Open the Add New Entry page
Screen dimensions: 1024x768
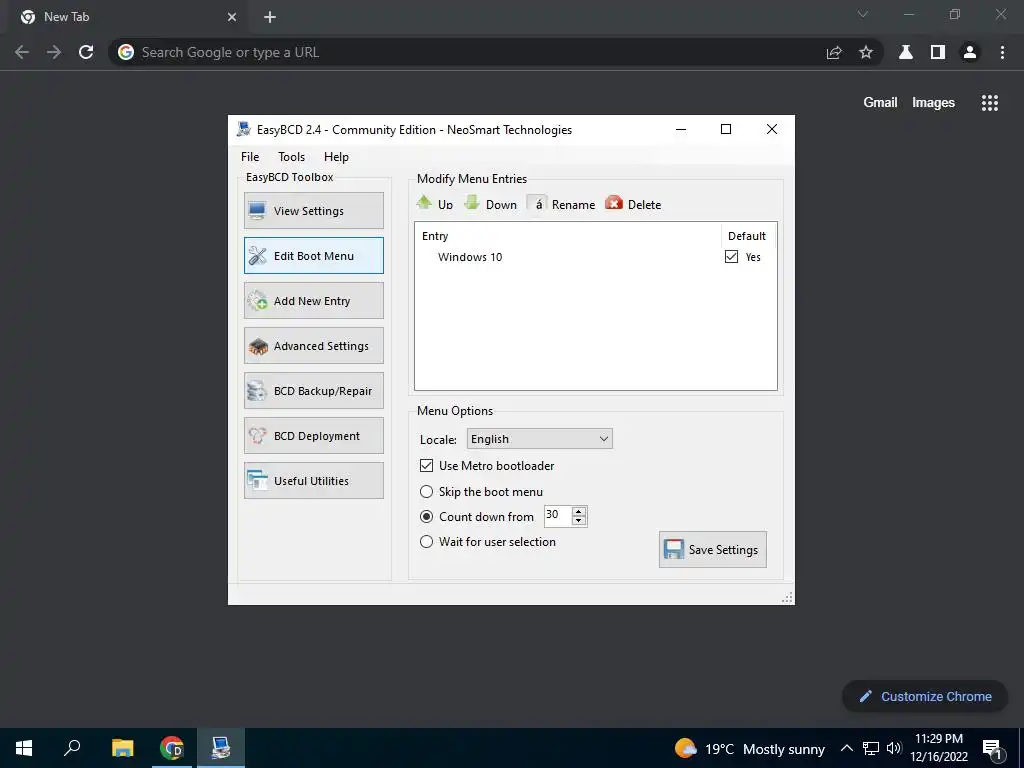(313, 300)
